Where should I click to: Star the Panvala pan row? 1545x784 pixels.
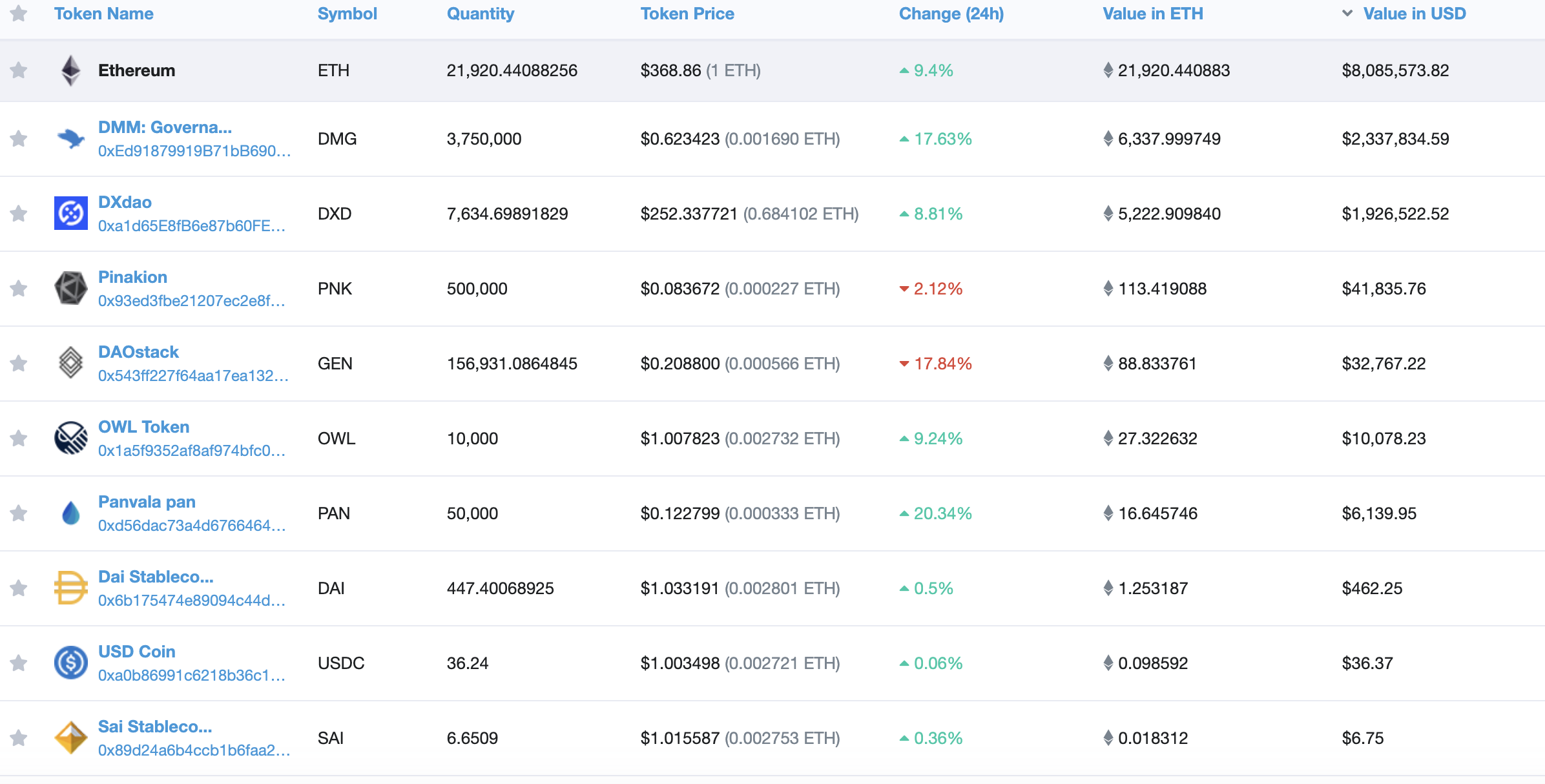coord(19,513)
